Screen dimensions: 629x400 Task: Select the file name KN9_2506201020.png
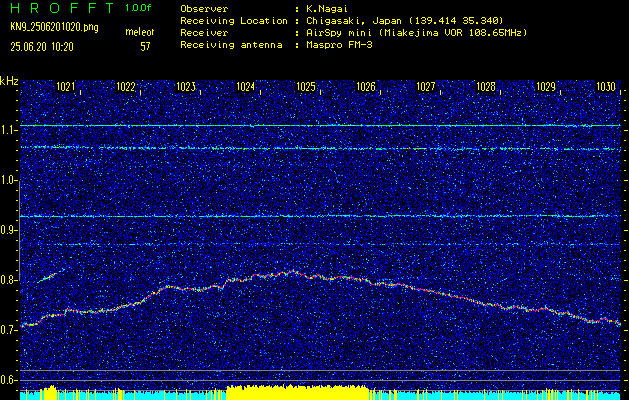click(x=54, y=28)
